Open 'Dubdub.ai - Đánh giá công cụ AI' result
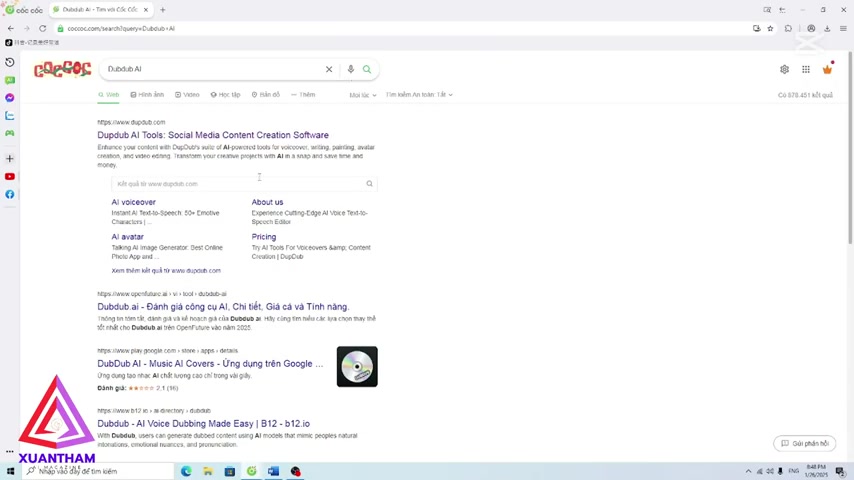This screenshot has width=854, height=480. click(223, 307)
